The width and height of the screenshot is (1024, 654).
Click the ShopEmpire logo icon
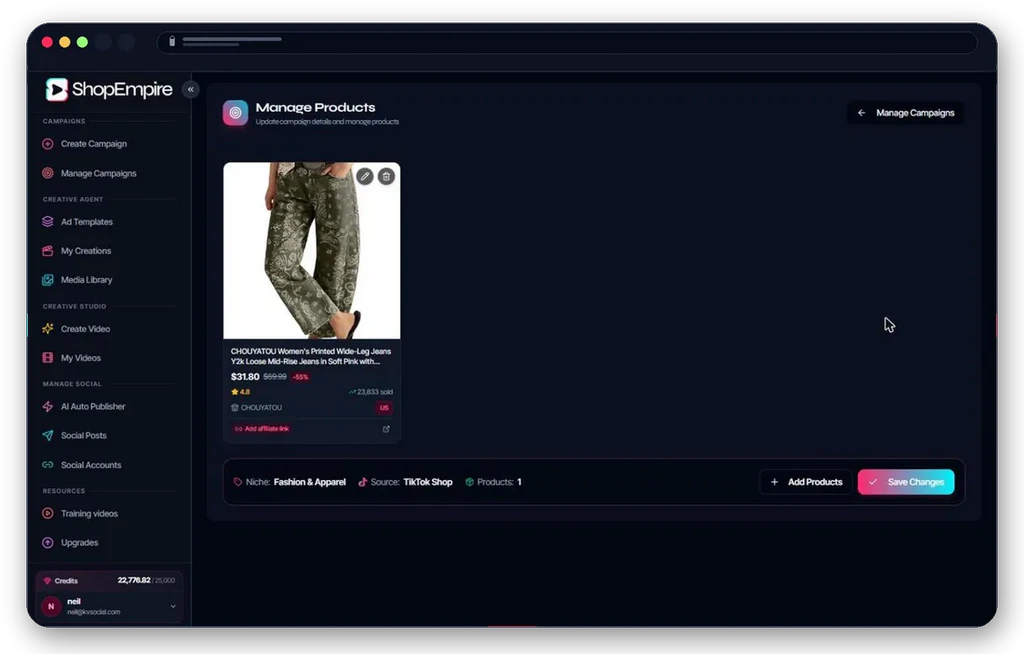pos(57,90)
